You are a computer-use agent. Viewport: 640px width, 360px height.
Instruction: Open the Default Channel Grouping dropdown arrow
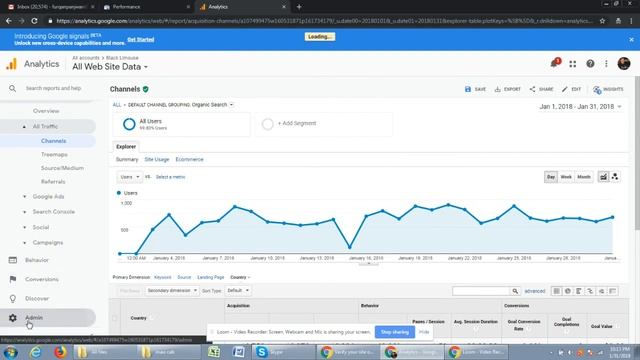point(231,105)
